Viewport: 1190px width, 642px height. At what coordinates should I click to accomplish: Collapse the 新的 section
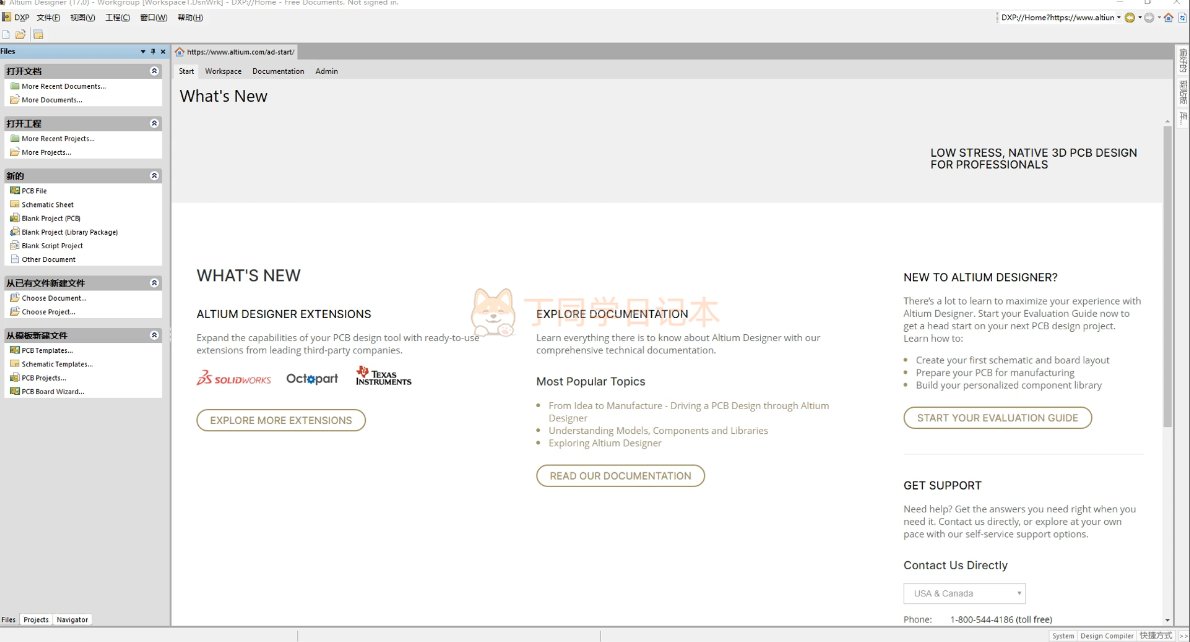click(154, 175)
